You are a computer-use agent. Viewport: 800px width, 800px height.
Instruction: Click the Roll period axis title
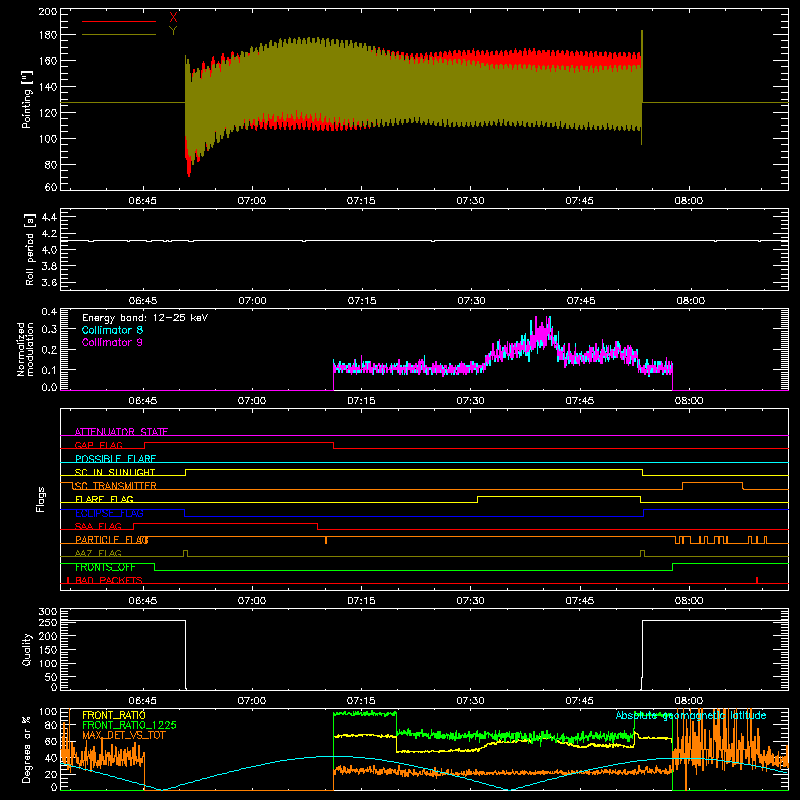tap(30, 249)
